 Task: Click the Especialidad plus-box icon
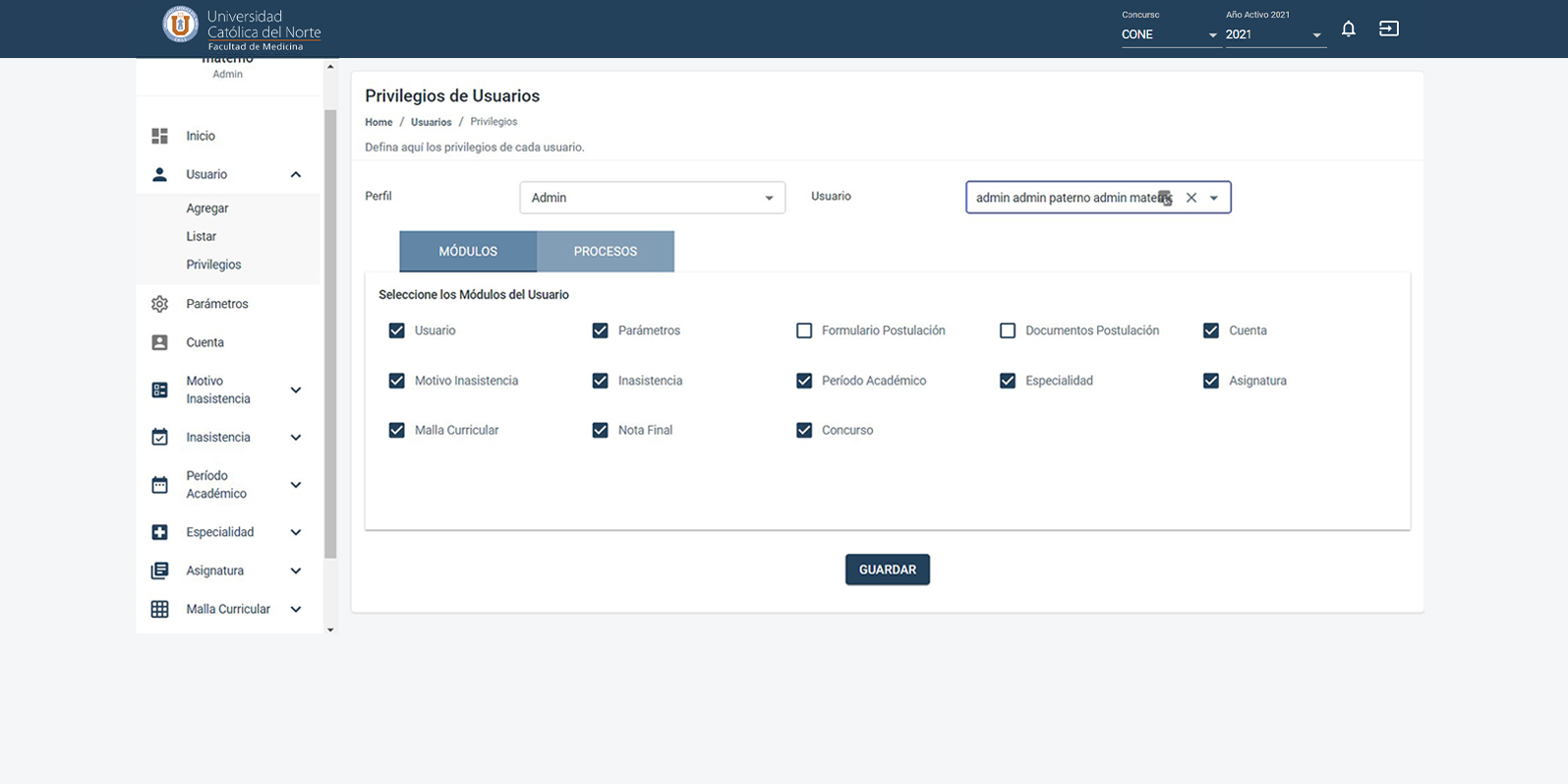[x=159, y=532]
